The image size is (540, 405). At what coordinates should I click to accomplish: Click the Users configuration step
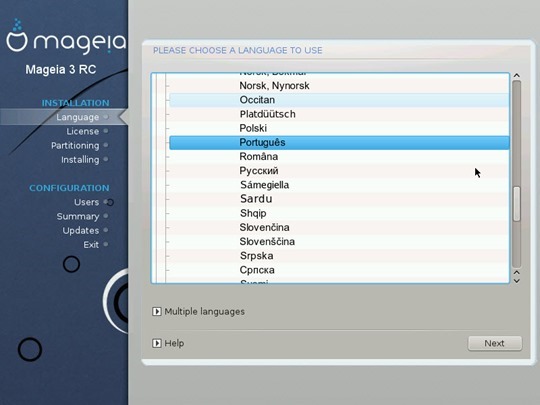(86, 202)
